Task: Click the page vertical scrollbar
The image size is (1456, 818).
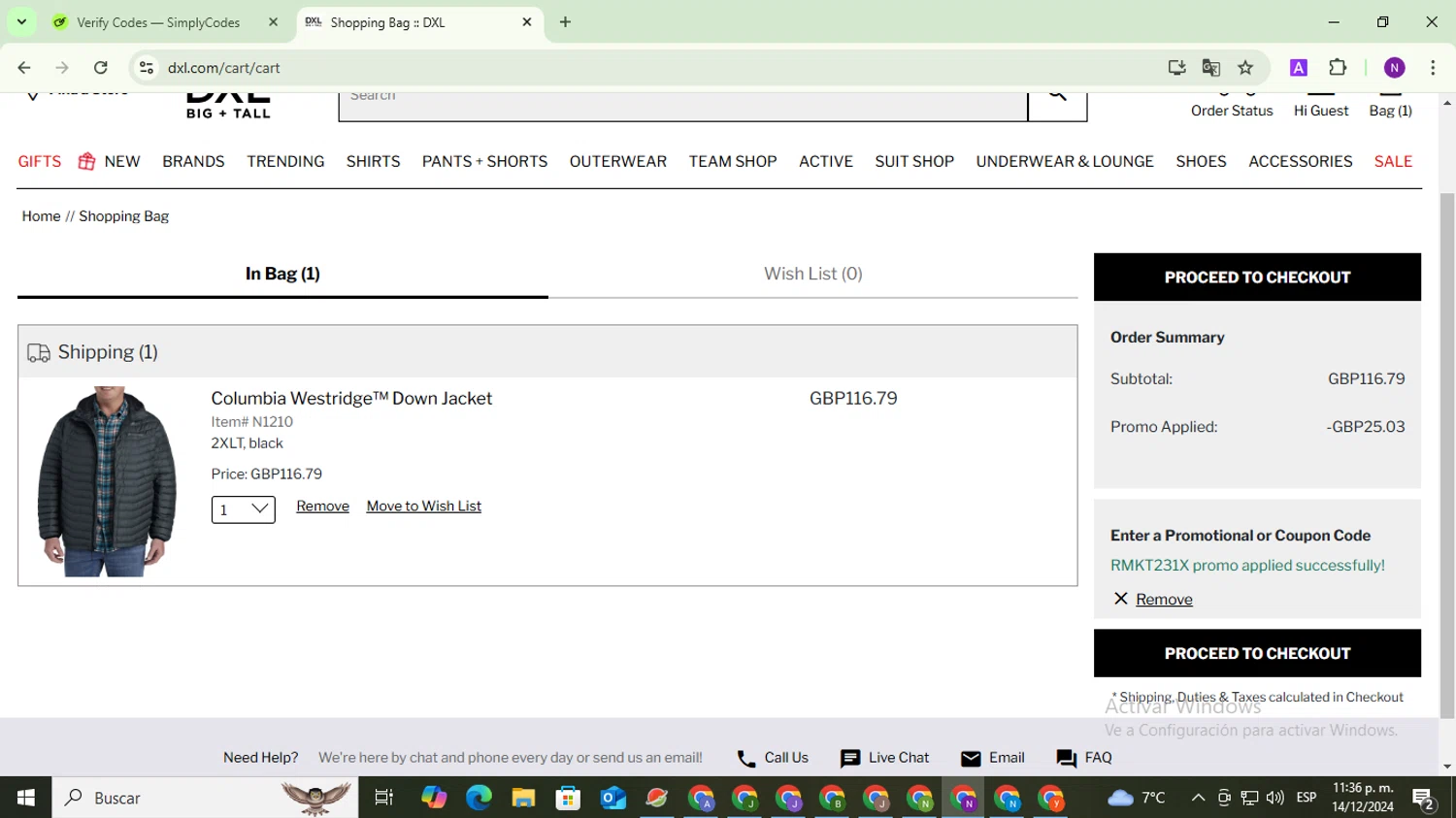Action: pyautogui.click(x=1447, y=456)
